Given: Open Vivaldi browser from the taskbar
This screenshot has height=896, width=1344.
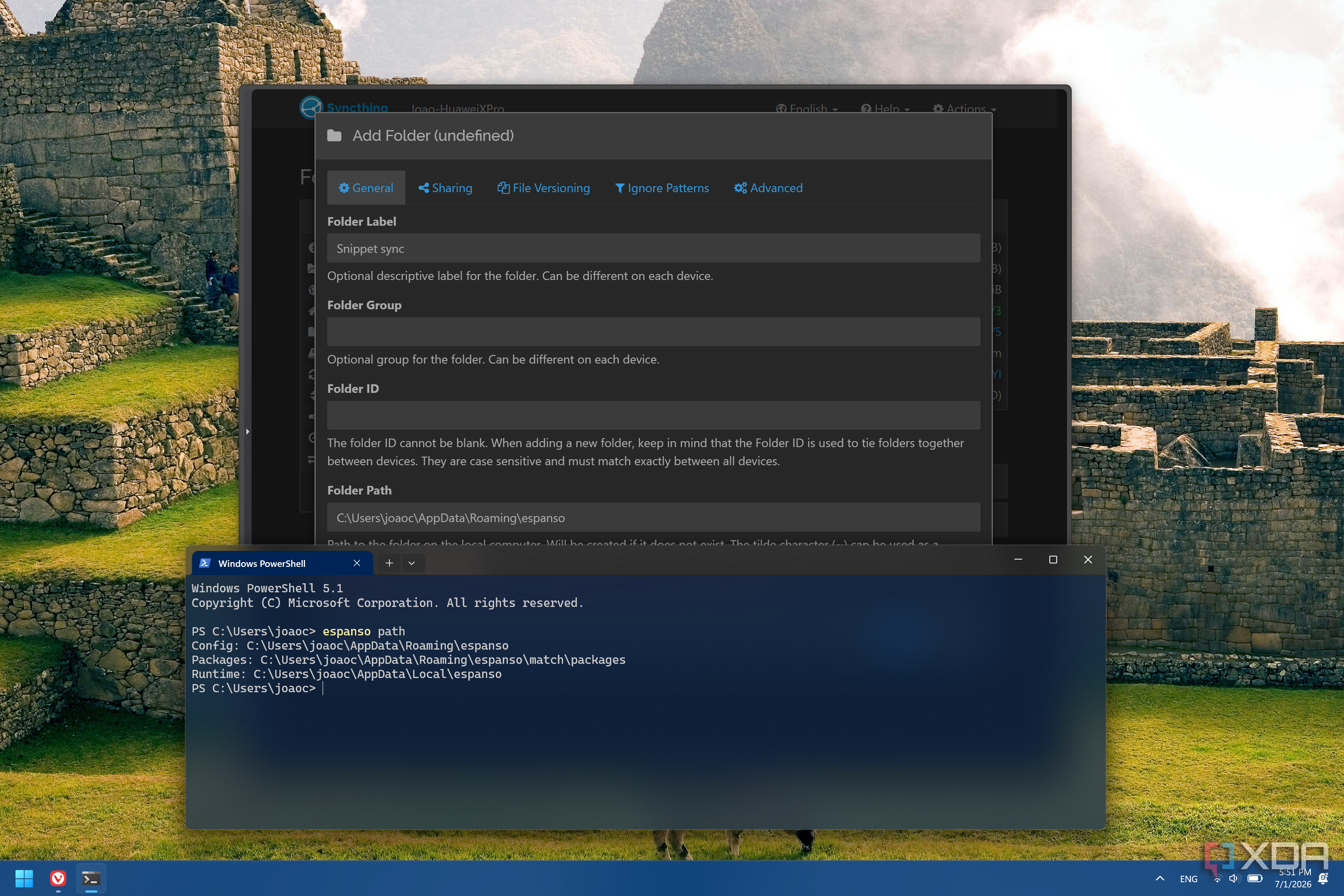Looking at the screenshot, I should pos(58,878).
